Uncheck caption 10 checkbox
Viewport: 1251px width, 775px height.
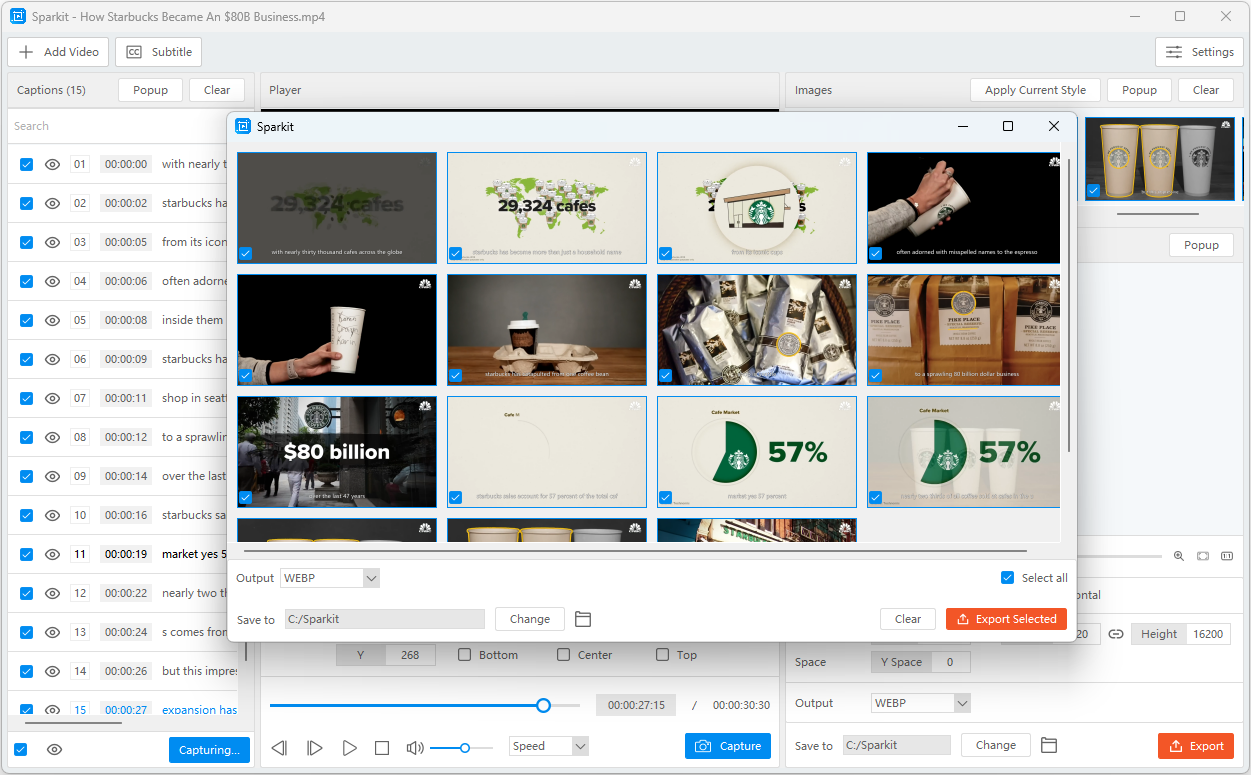[27, 515]
